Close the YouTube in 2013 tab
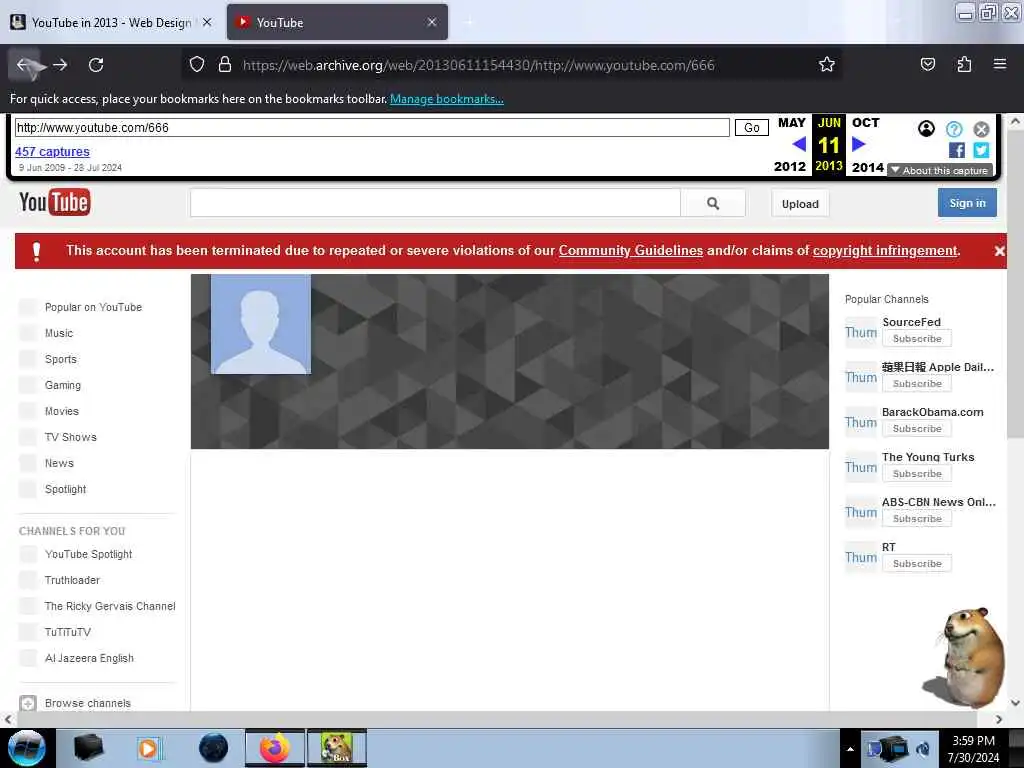The width and height of the screenshot is (1024, 768). click(x=207, y=22)
